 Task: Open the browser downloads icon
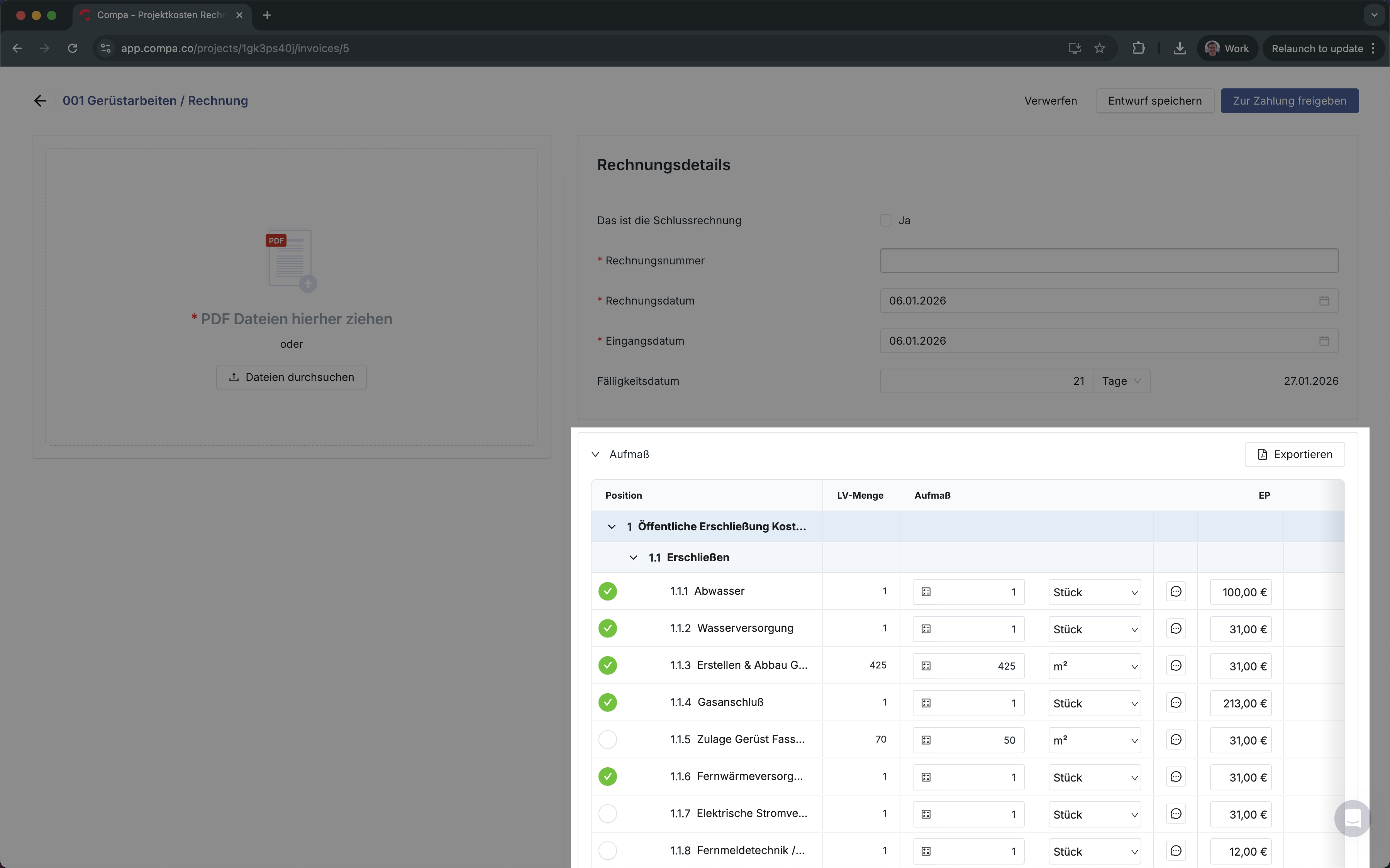[x=1179, y=48]
